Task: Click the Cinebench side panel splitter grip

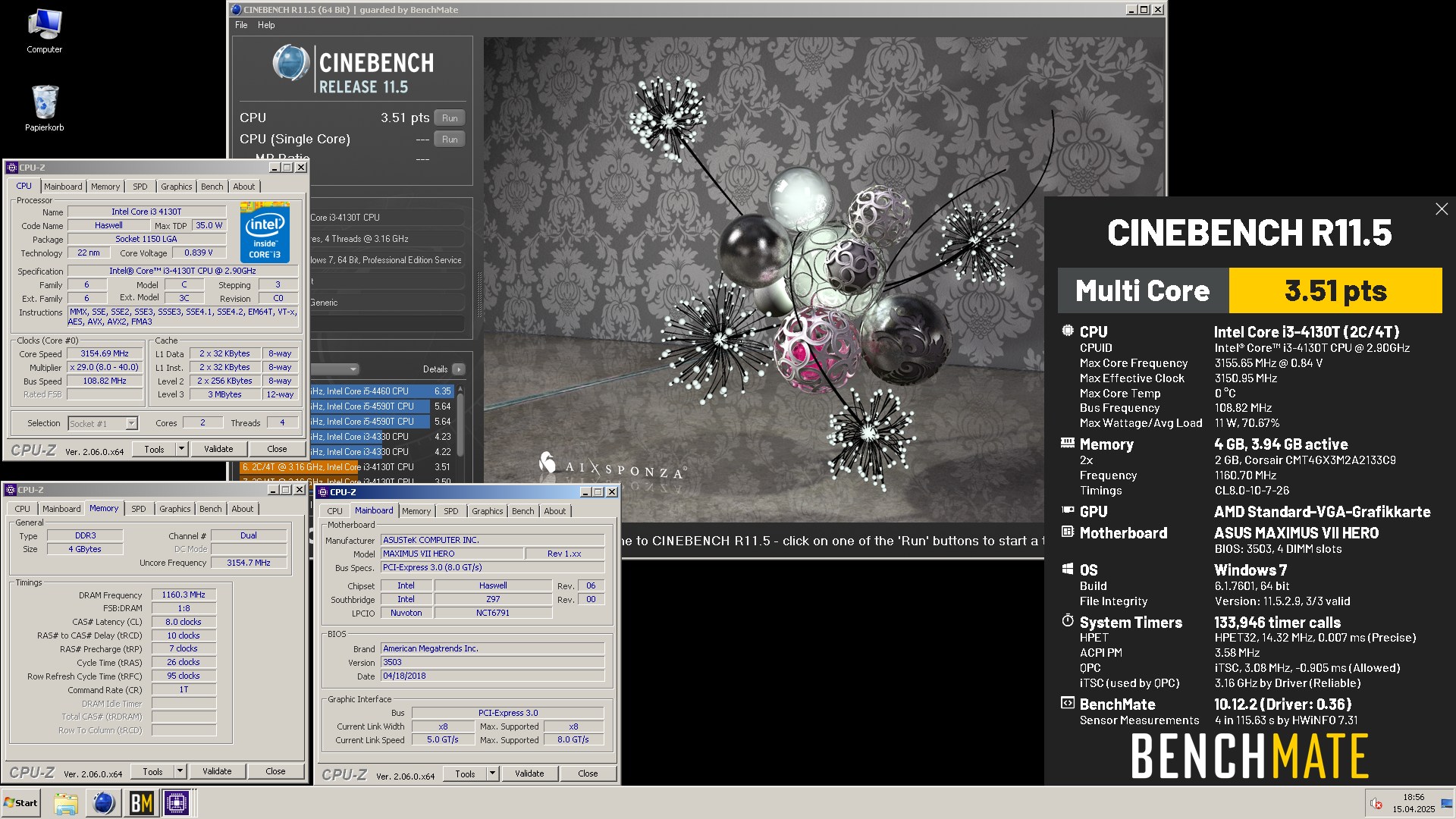Action: [479, 294]
